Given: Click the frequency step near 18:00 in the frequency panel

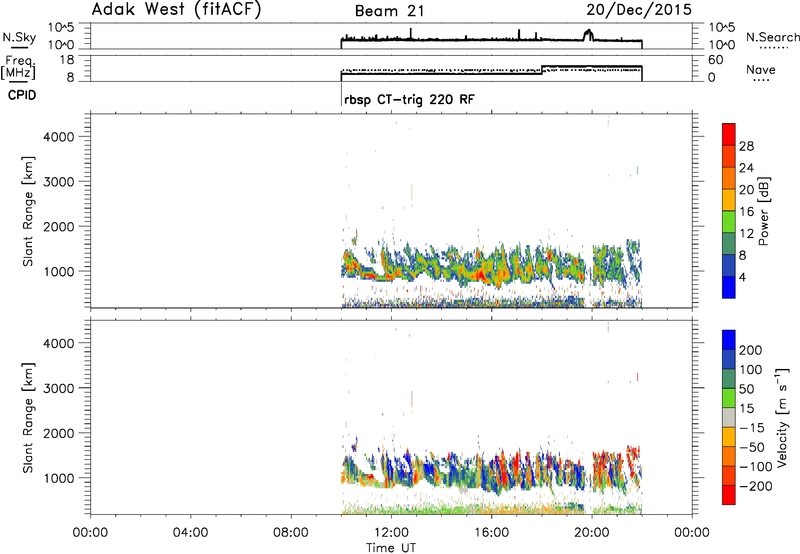Looking at the screenshot, I should 542,70.
